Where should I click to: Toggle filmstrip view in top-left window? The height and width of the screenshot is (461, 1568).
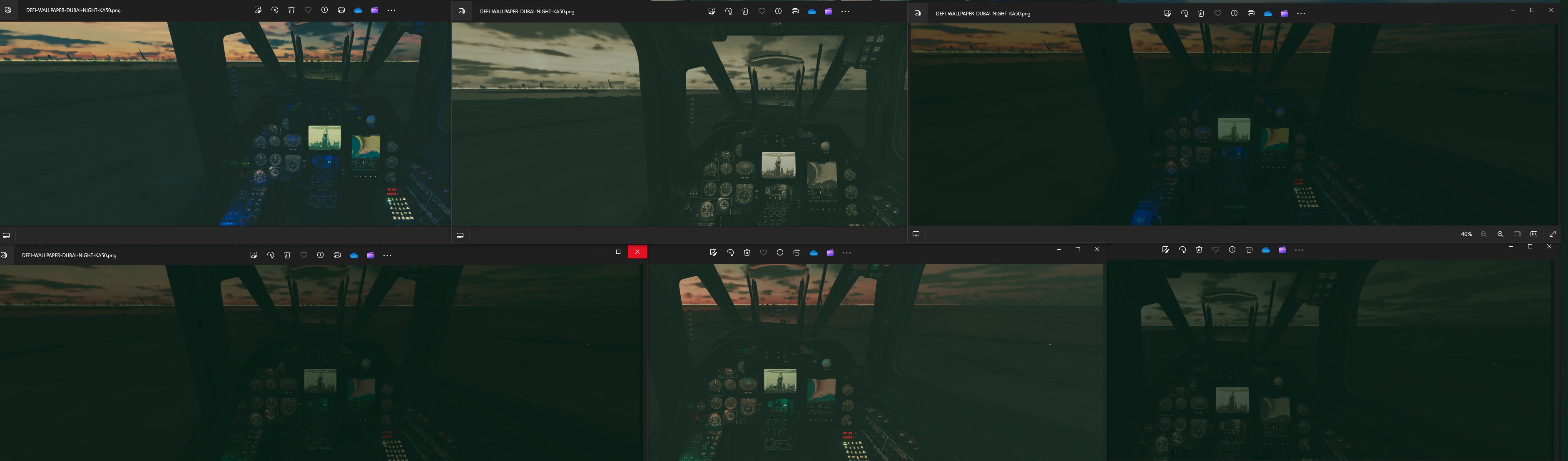point(6,235)
